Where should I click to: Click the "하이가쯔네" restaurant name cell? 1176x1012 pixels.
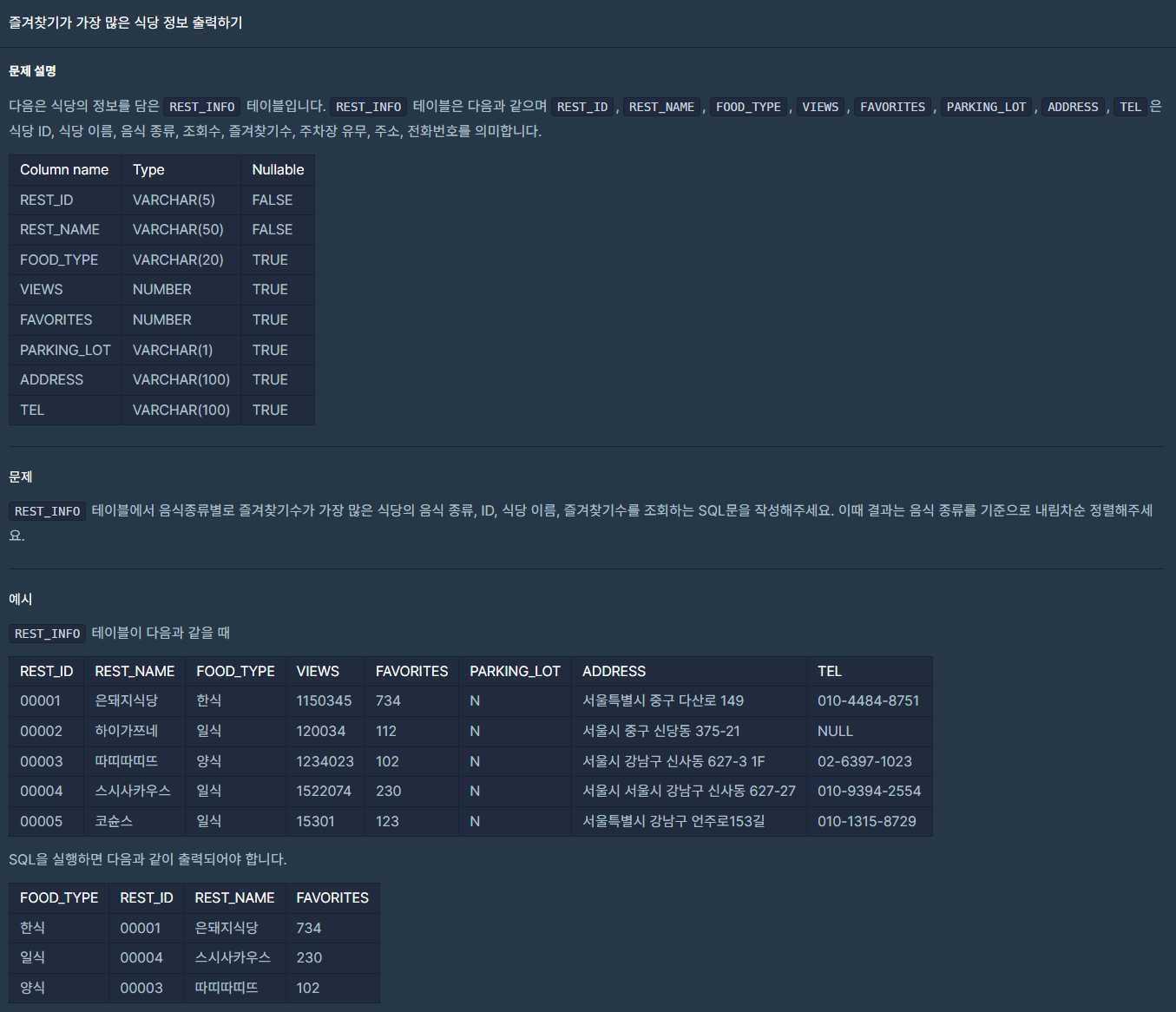point(127,732)
